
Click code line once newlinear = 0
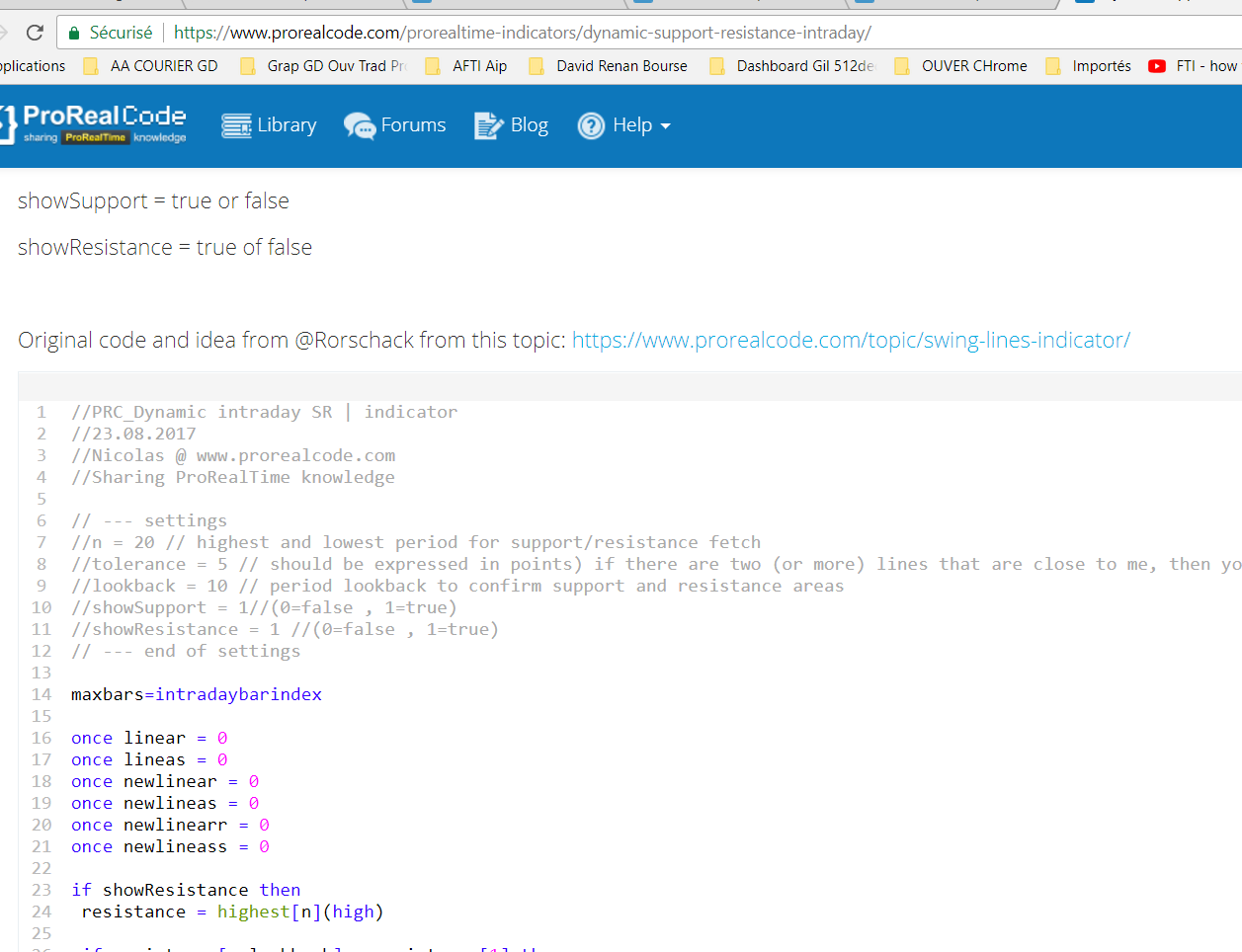click(165, 781)
